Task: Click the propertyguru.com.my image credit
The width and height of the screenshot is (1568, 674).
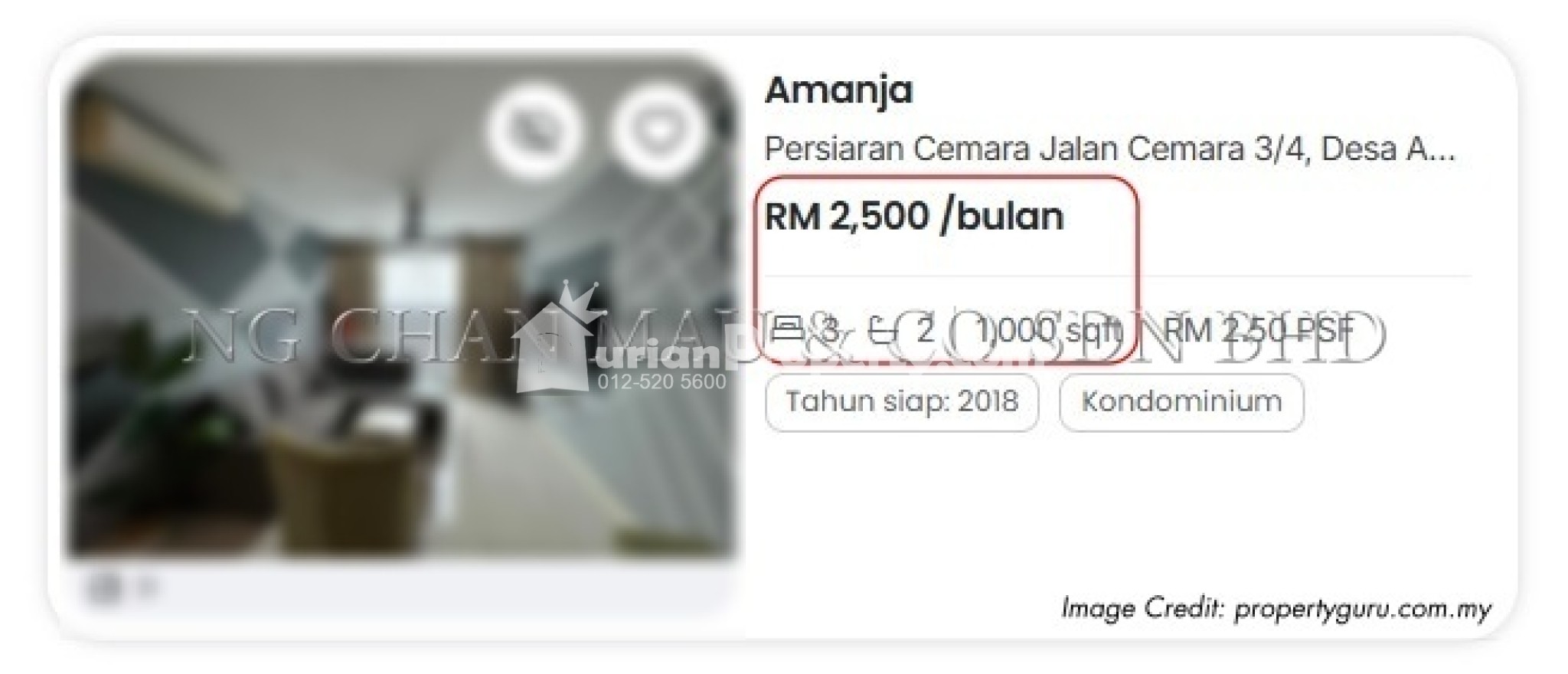Action: tap(1276, 609)
